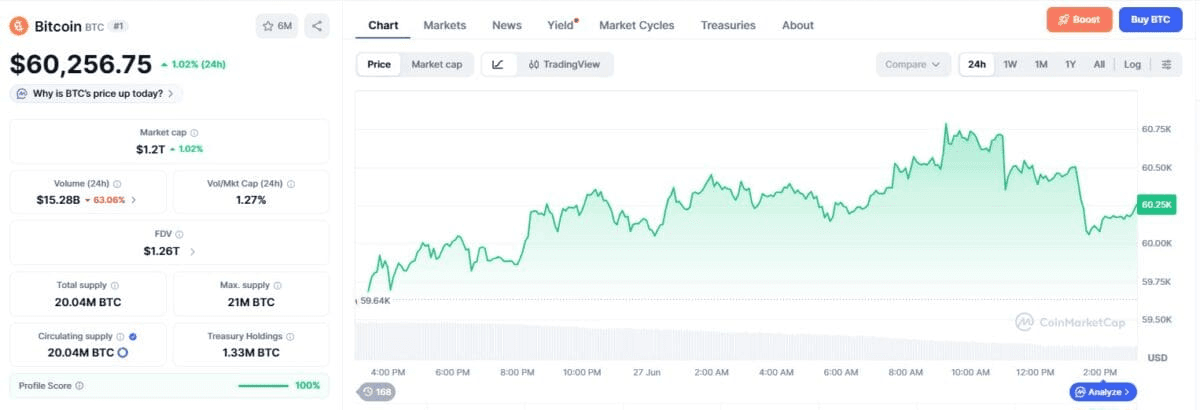The height and width of the screenshot is (410, 1200).
Task: Click the Profile Score progress bar
Action: pos(263,385)
